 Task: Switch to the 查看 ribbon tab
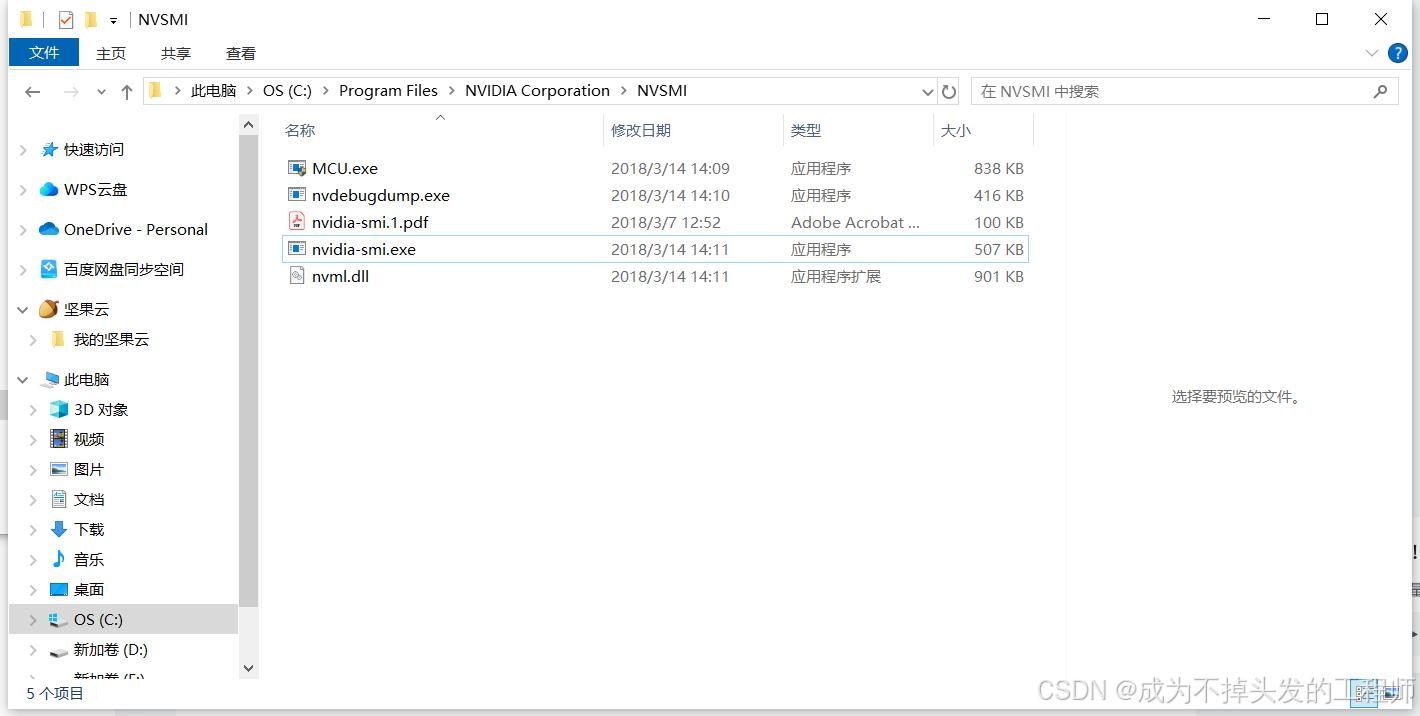[x=241, y=53]
